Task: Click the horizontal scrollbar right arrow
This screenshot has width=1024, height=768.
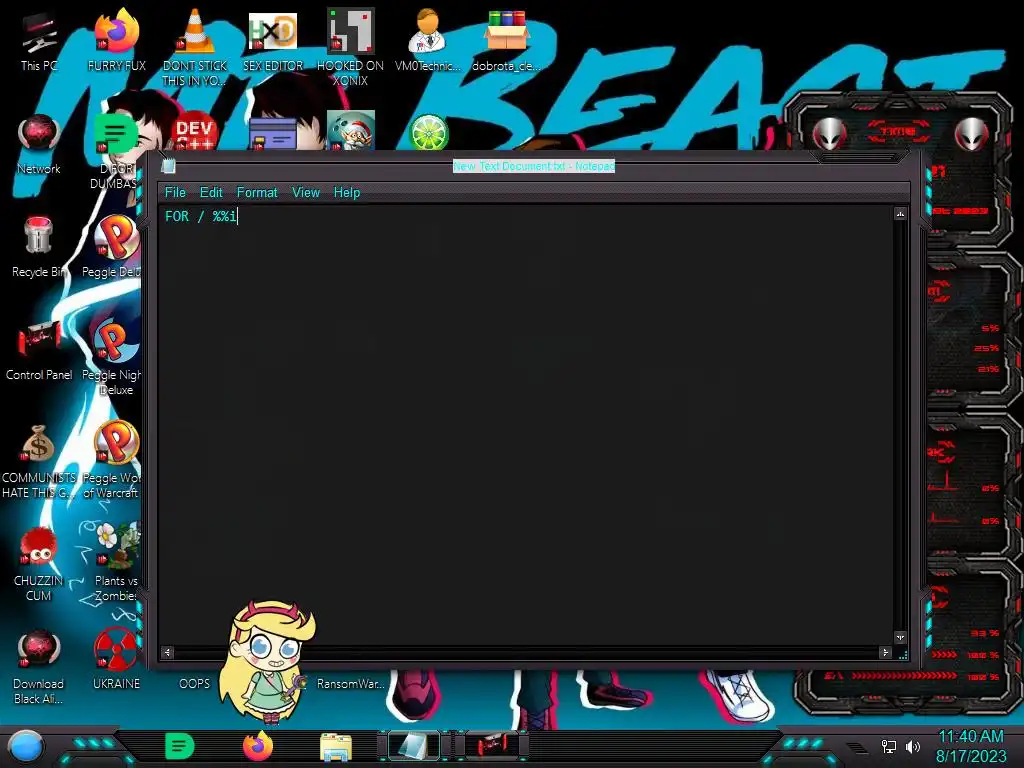Action: [x=886, y=652]
